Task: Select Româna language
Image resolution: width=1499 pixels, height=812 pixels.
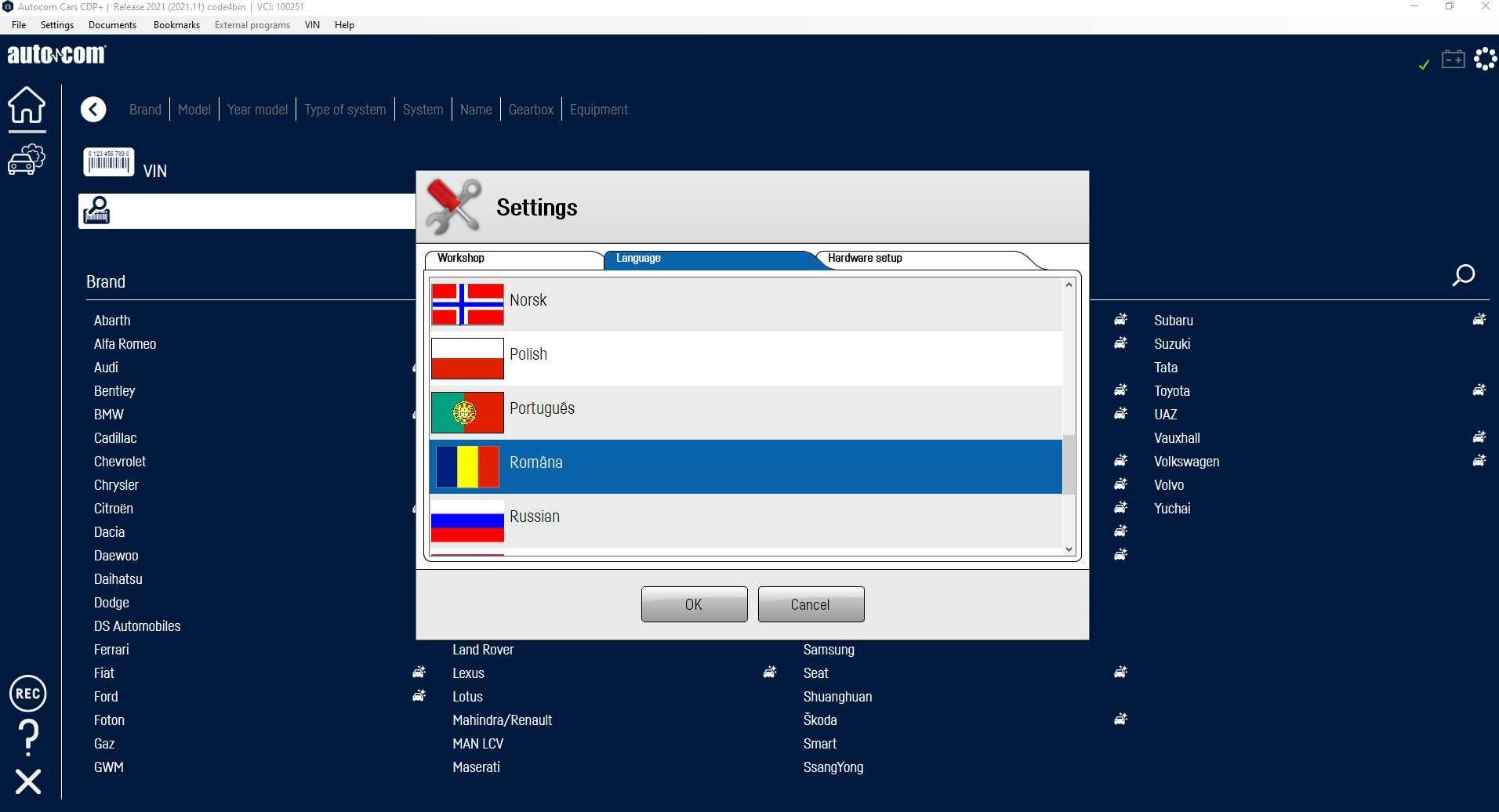Action: (x=746, y=466)
